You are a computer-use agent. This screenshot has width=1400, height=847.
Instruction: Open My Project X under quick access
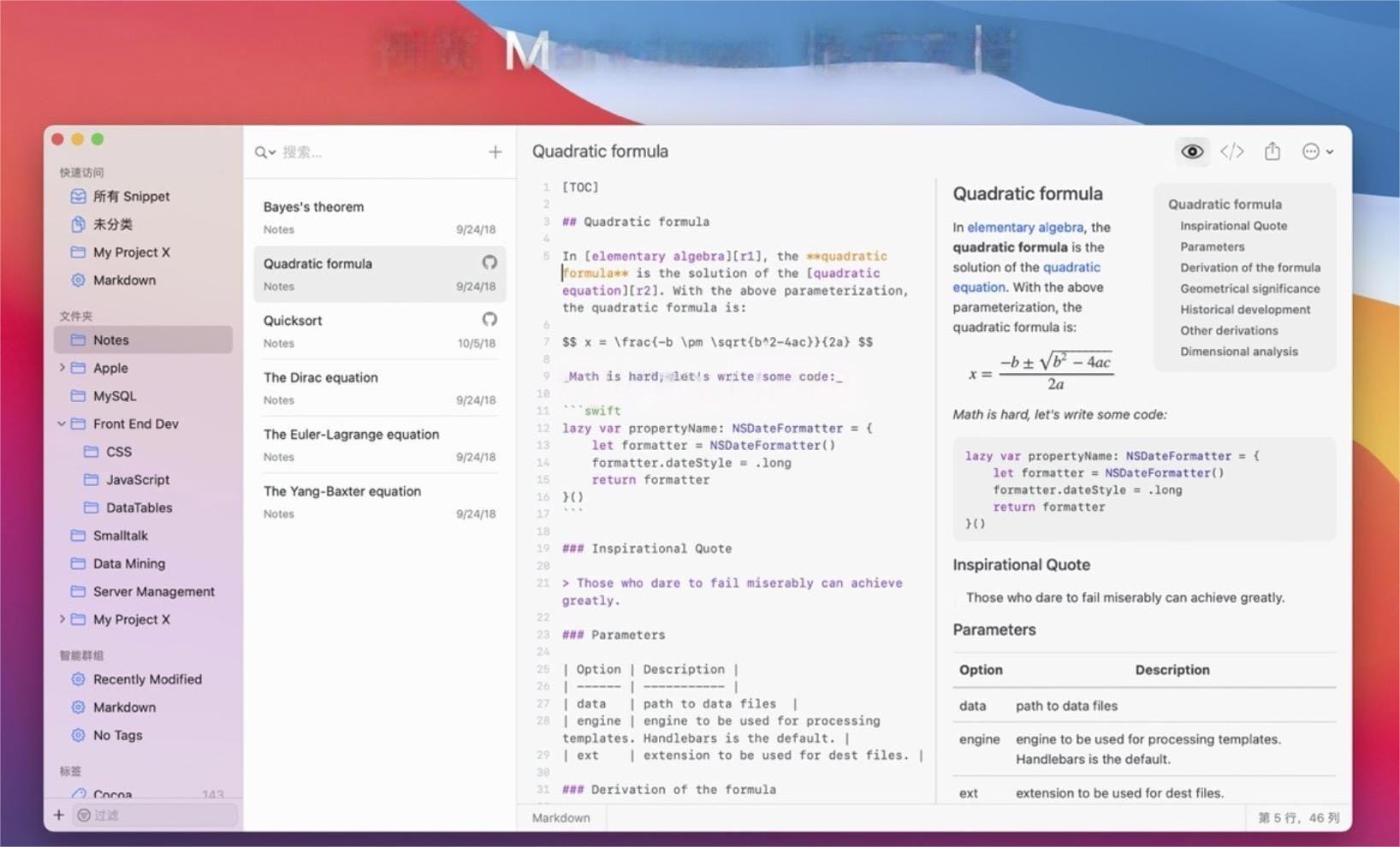click(131, 252)
